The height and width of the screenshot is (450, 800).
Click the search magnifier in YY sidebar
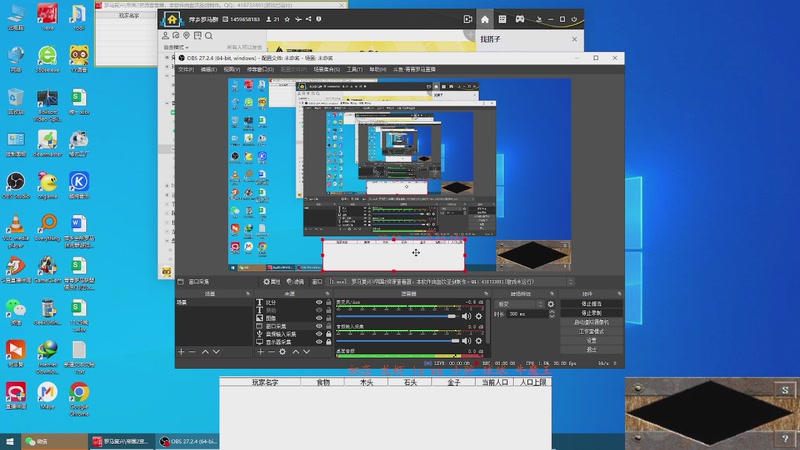click(209, 36)
